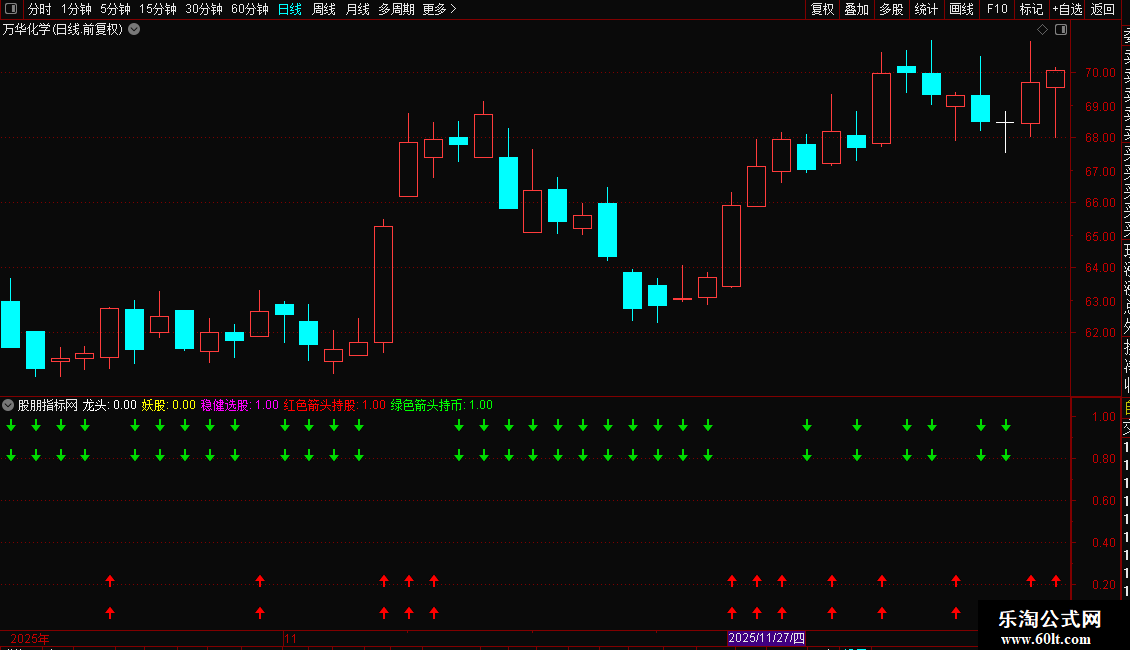Click the 龙头: 0.00 indicator value
The image size is (1130, 650).
tap(109, 405)
